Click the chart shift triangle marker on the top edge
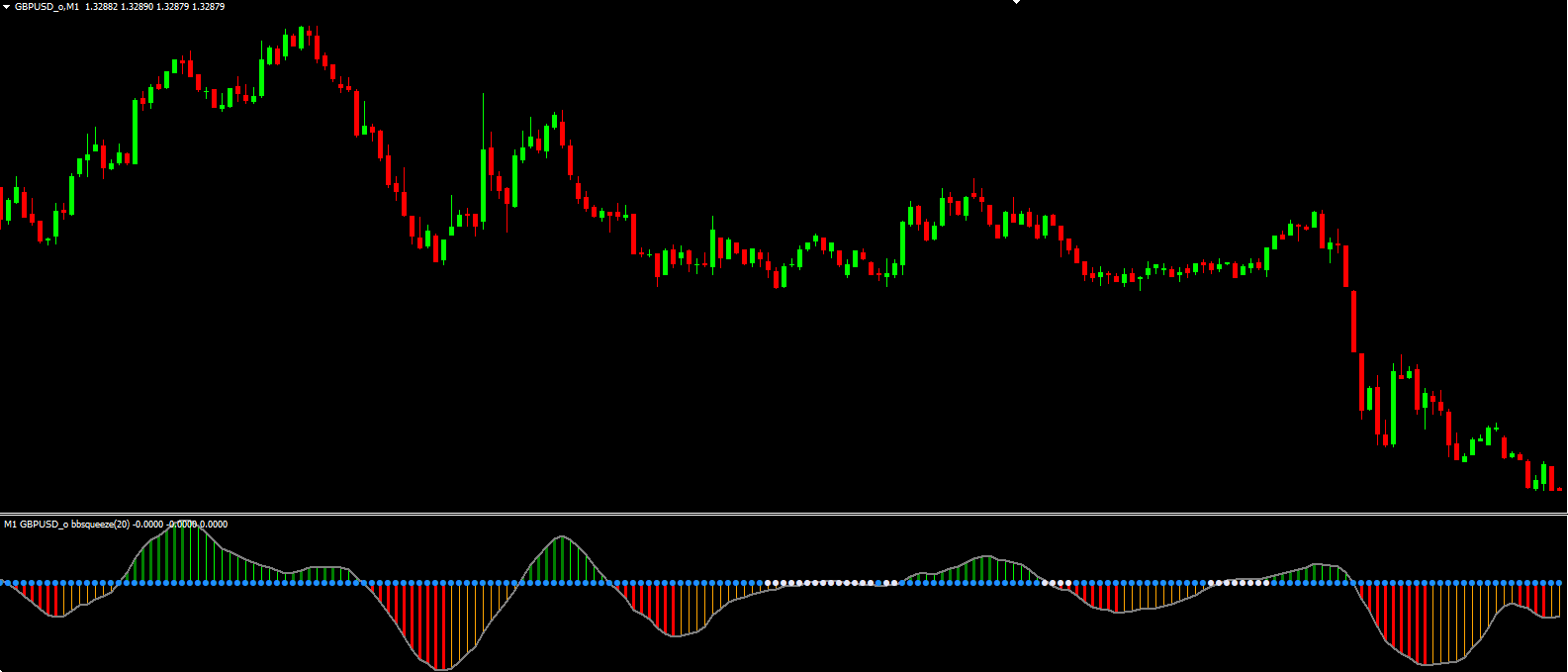 (x=1016, y=2)
